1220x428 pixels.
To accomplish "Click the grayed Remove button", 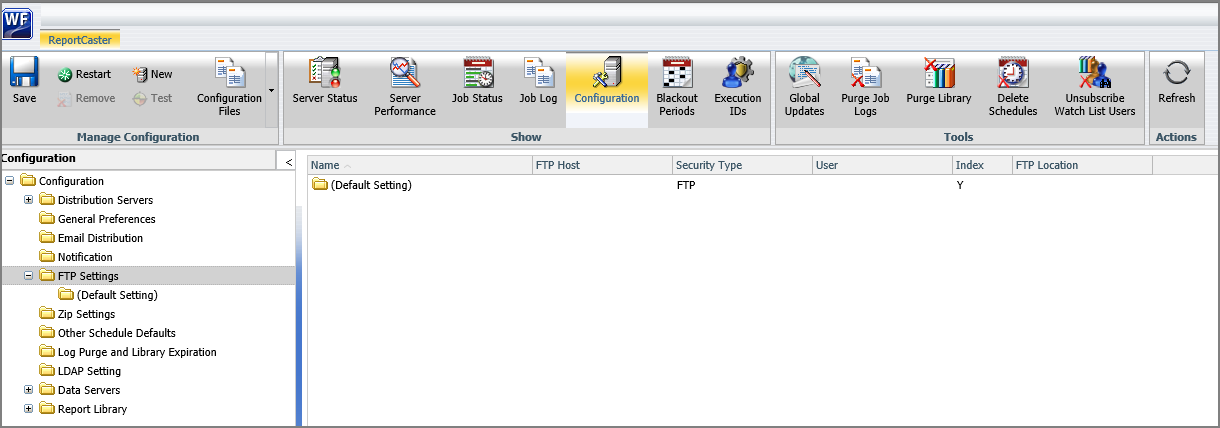I will click(x=86, y=98).
